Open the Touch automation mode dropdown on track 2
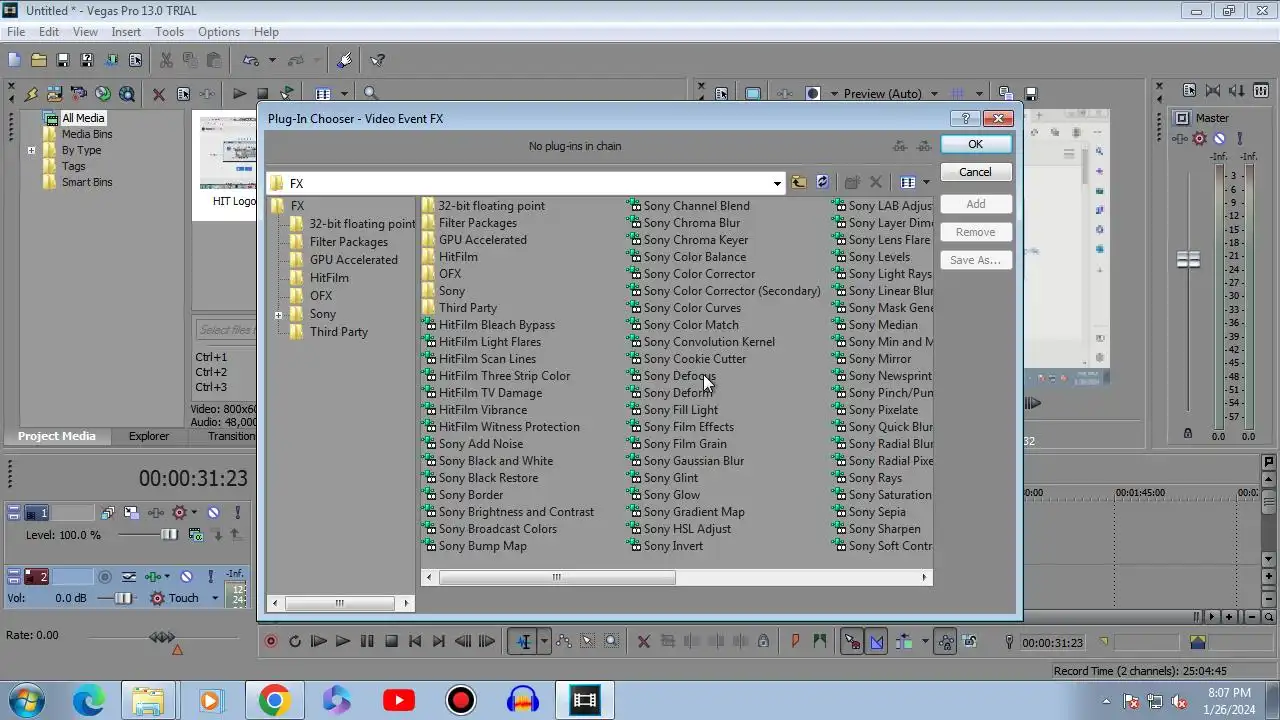This screenshot has height=720, width=1280. coord(214,598)
